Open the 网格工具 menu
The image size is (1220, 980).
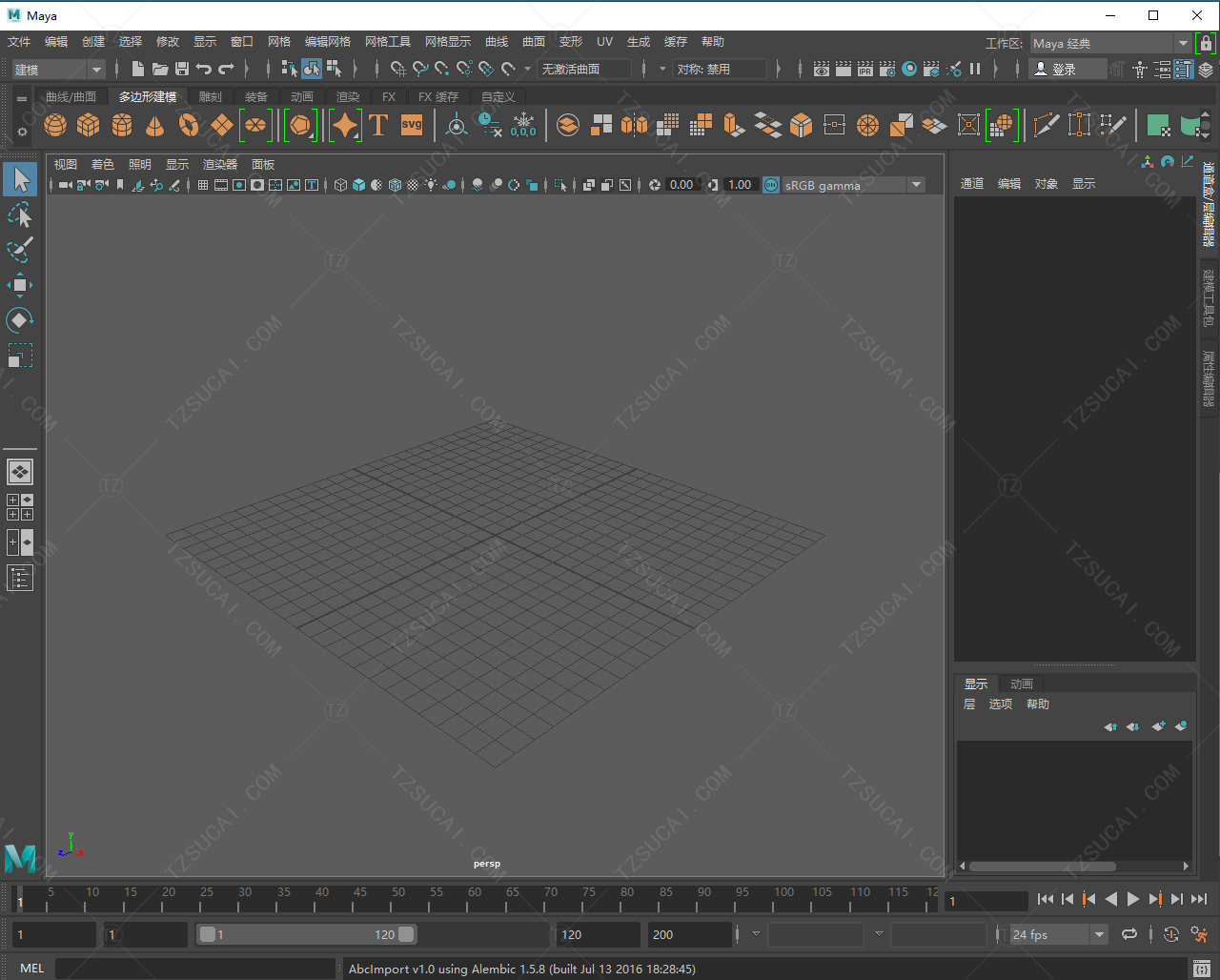pos(387,42)
